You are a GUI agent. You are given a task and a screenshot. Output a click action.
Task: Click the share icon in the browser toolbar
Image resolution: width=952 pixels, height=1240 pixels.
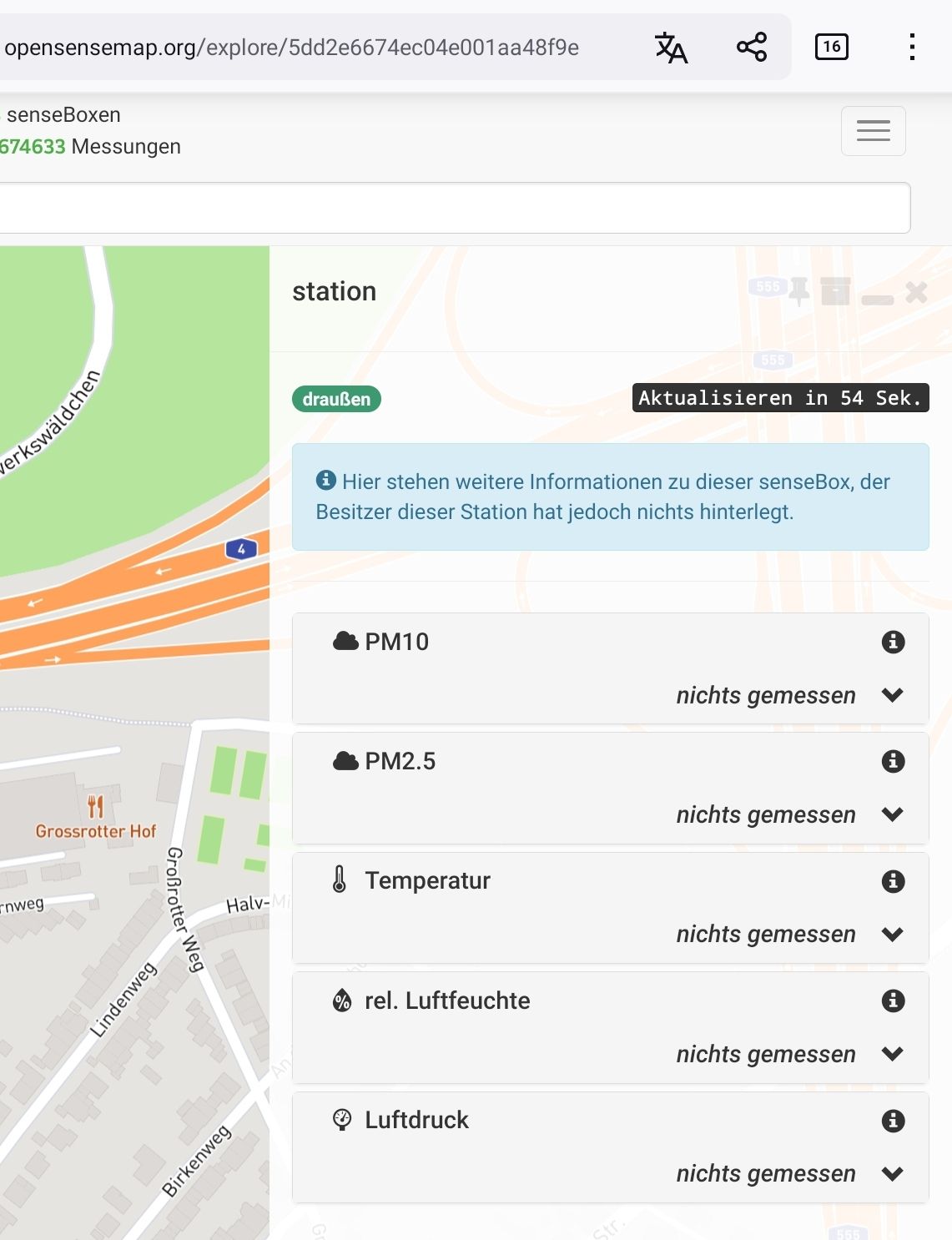coord(750,46)
